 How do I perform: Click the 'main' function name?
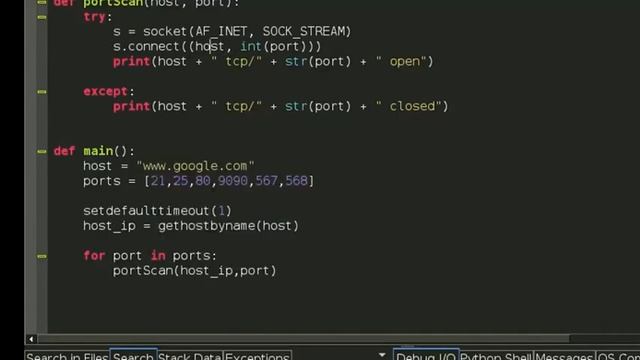pos(98,151)
